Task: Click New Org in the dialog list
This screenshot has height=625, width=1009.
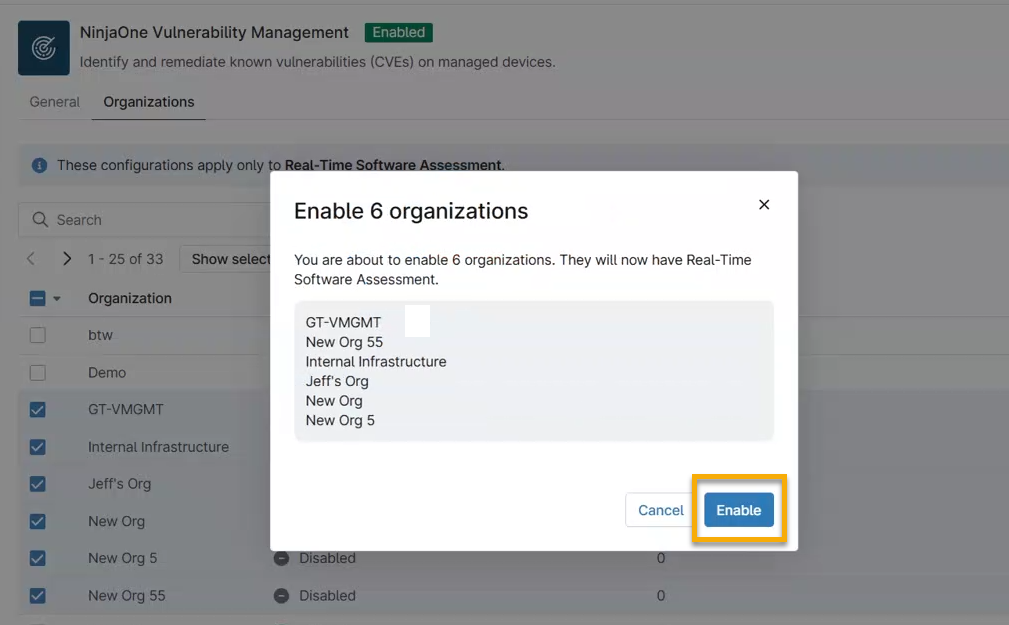Action: point(334,401)
